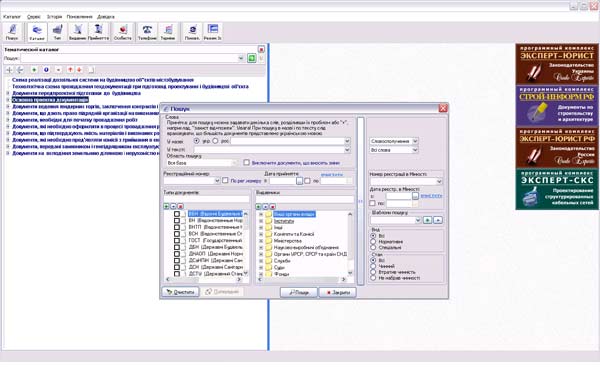Click the blue info icon in catalog toolbar
This screenshot has width=600, height=375.
46,70
